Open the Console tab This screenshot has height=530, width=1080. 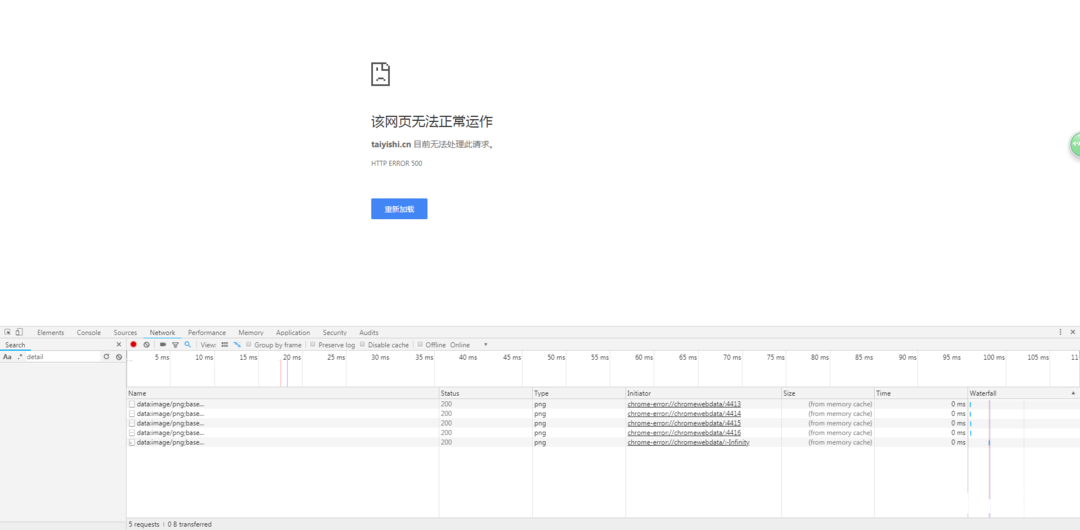click(x=89, y=332)
